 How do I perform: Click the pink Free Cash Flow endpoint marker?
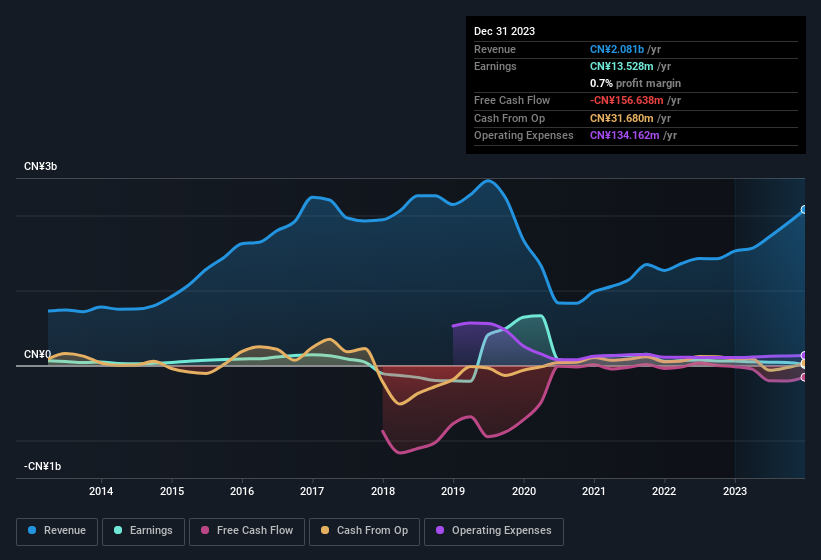tap(804, 377)
